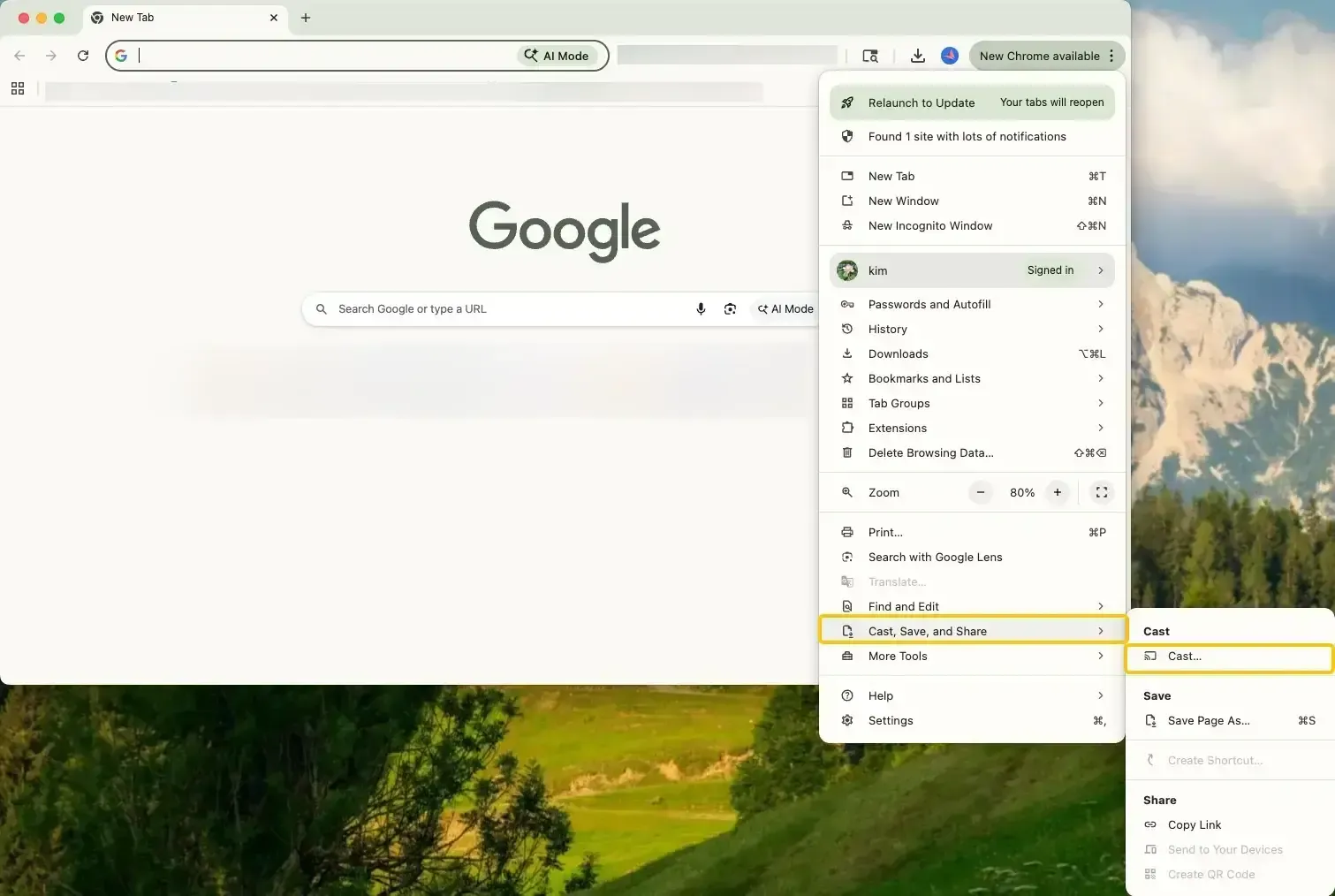Click the back navigation arrow
The height and width of the screenshot is (896, 1335).
click(x=19, y=56)
